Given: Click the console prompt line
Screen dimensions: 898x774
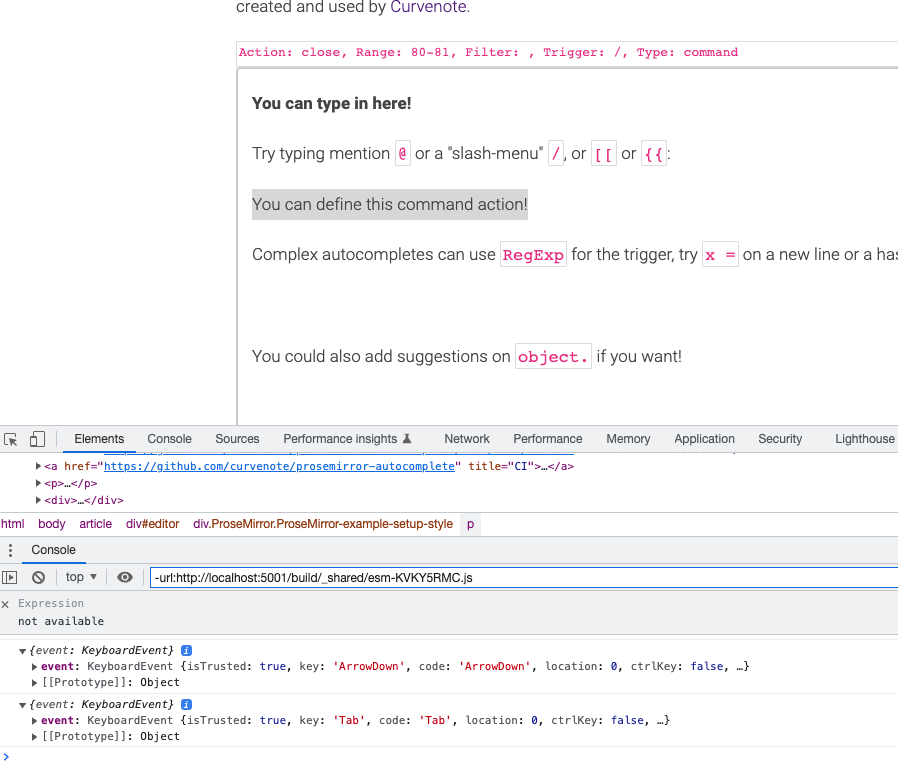Looking at the screenshot, I should pyautogui.click(x=449, y=757).
